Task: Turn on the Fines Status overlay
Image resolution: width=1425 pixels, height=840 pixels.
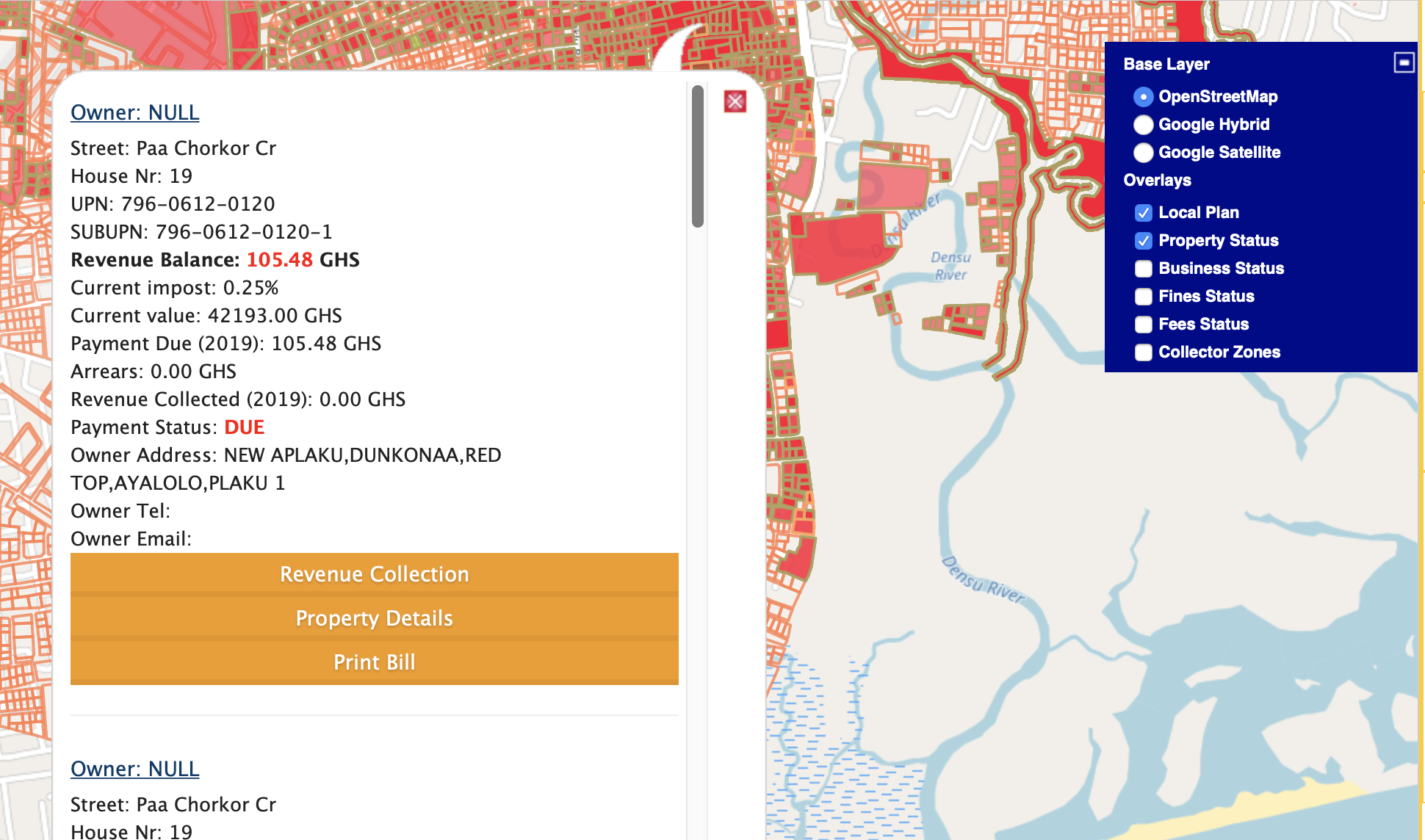Action: 1143,297
